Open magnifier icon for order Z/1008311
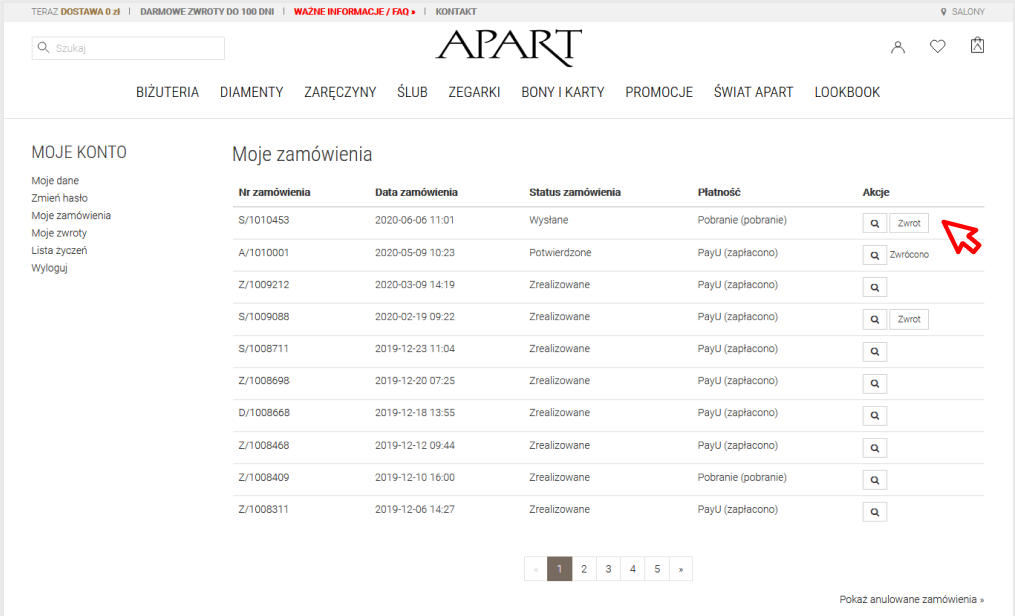1015x616 pixels. pyautogui.click(x=874, y=512)
